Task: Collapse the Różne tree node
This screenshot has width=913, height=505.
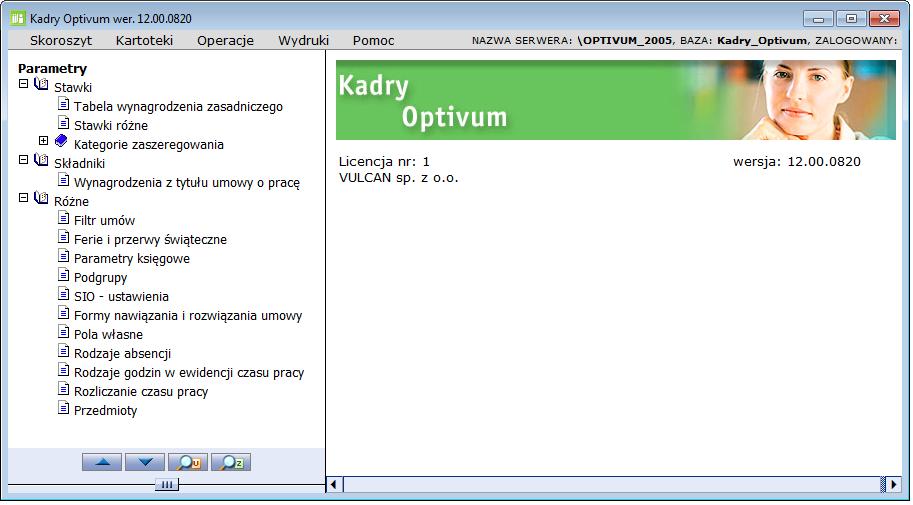Action: coord(23,197)
